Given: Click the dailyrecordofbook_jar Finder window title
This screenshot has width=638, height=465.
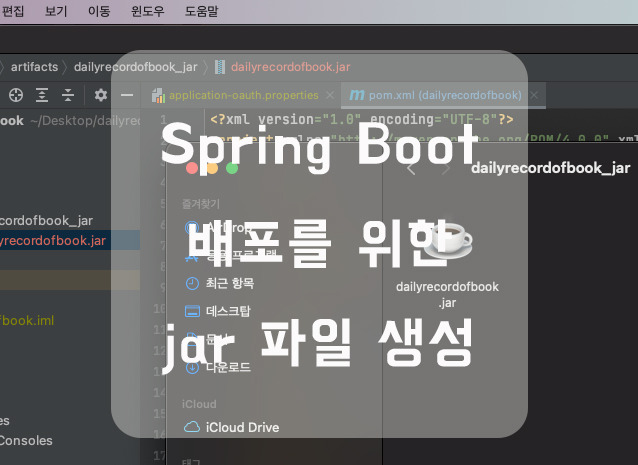Looking at the screenshot, I should pyautogui.click(x=551, y=168).
